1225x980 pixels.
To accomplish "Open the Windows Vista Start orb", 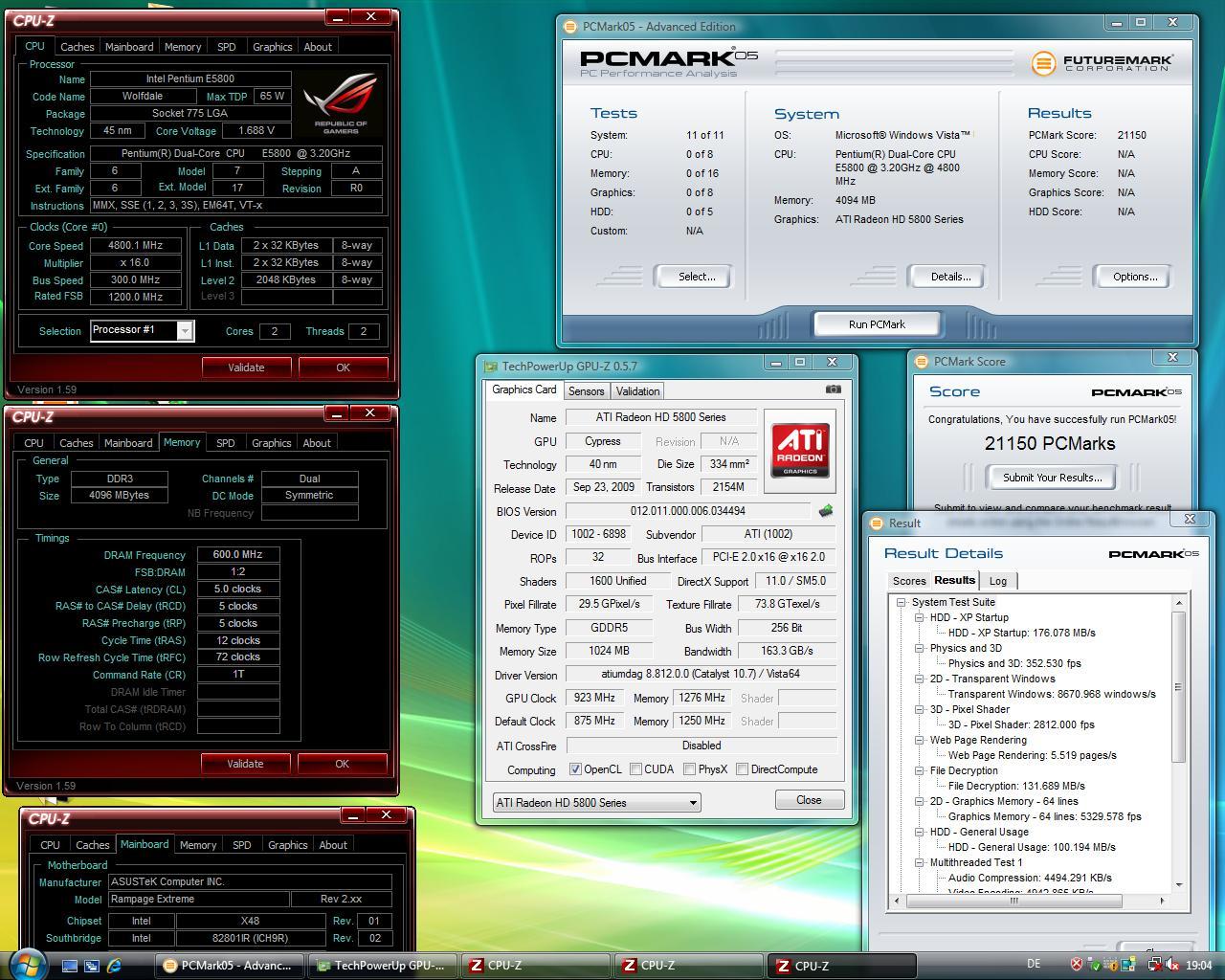I will (x=26, y=964).
